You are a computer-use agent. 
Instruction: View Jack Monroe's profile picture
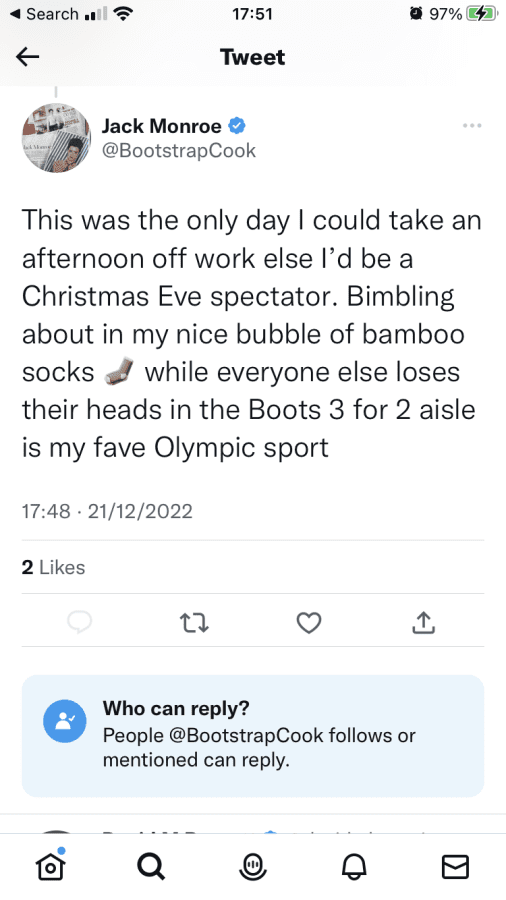[x=56, y=138]
